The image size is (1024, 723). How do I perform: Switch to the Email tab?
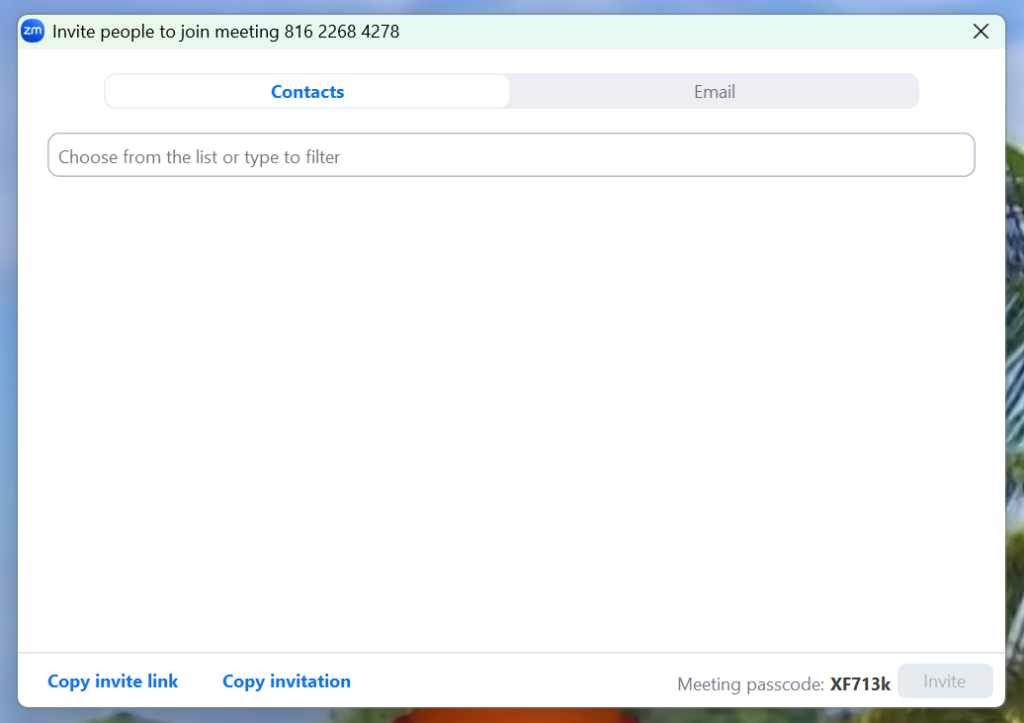714,91
